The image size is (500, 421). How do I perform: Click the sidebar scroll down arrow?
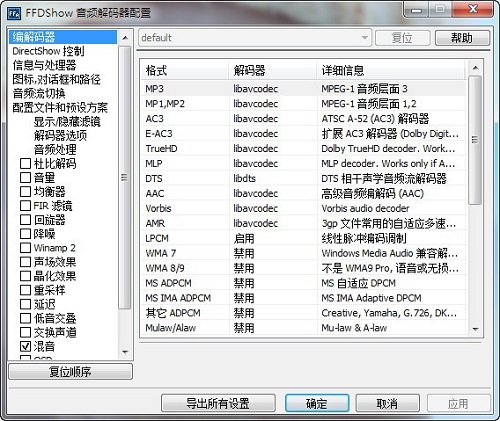[x=125, y=352]
